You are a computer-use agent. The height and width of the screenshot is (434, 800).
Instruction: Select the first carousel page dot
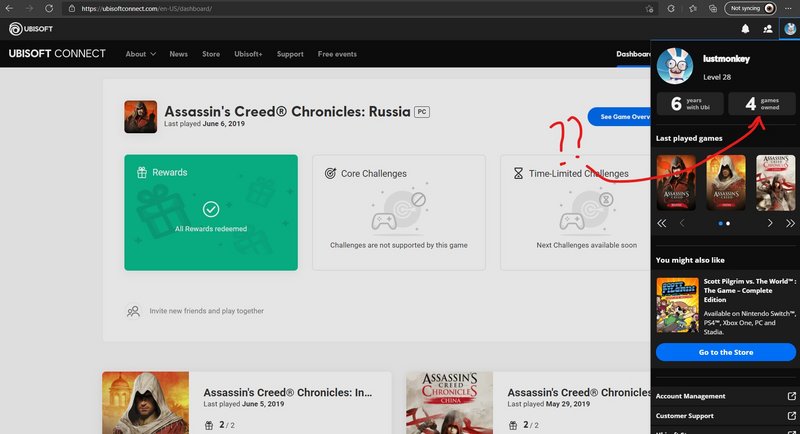[720, 223]
